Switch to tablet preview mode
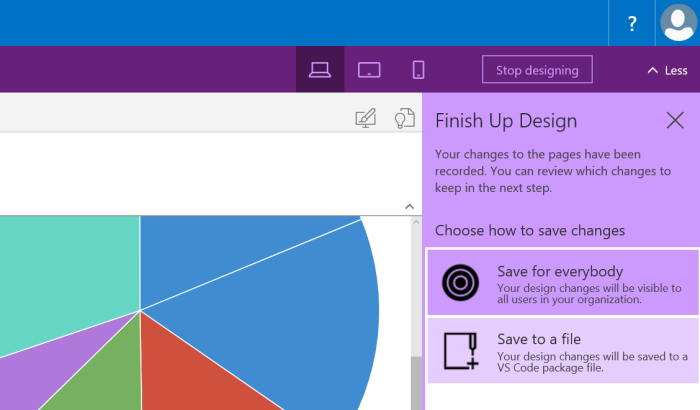 369,70
